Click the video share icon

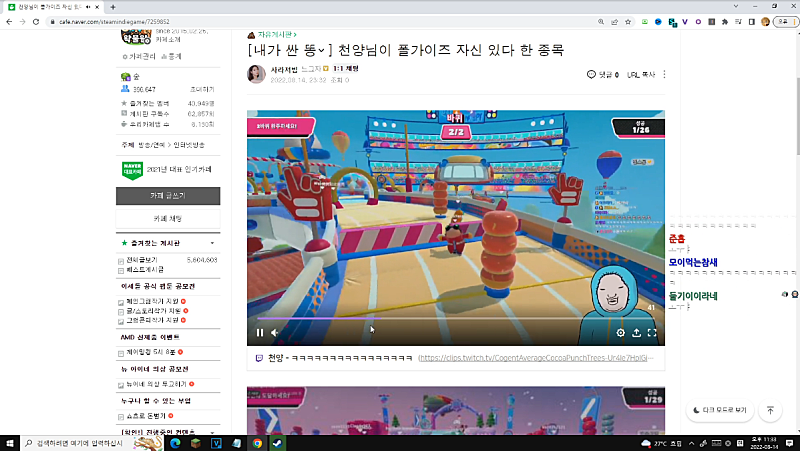[x=636, y=333]
